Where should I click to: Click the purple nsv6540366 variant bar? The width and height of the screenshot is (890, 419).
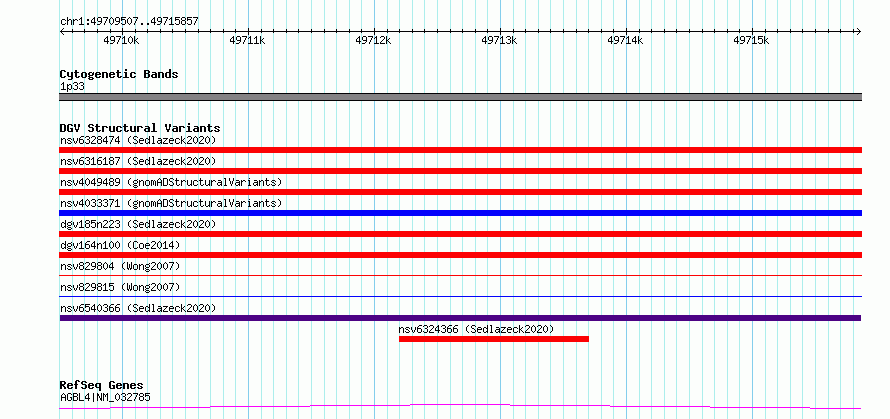460,318
